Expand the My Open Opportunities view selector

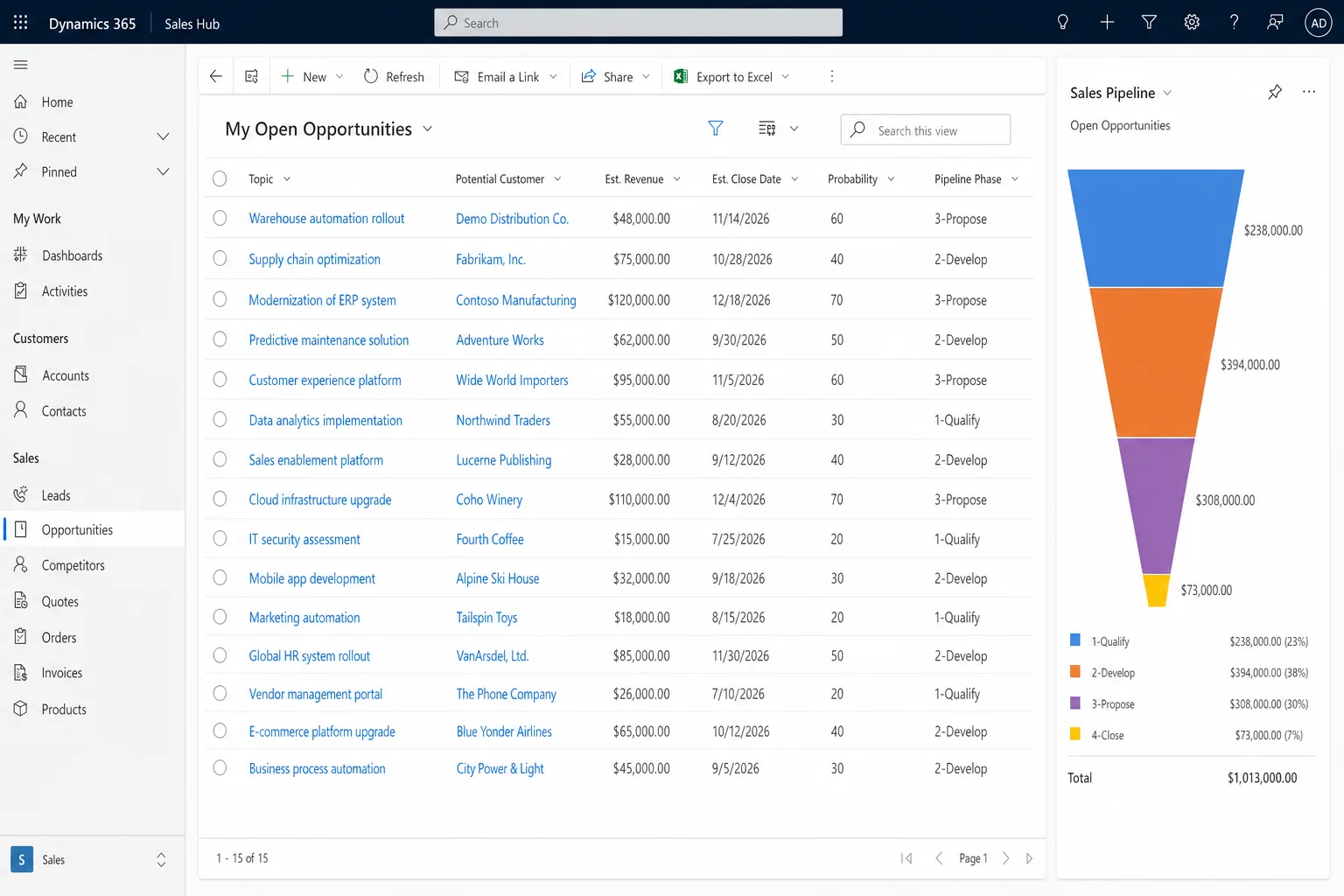(428, 129)
